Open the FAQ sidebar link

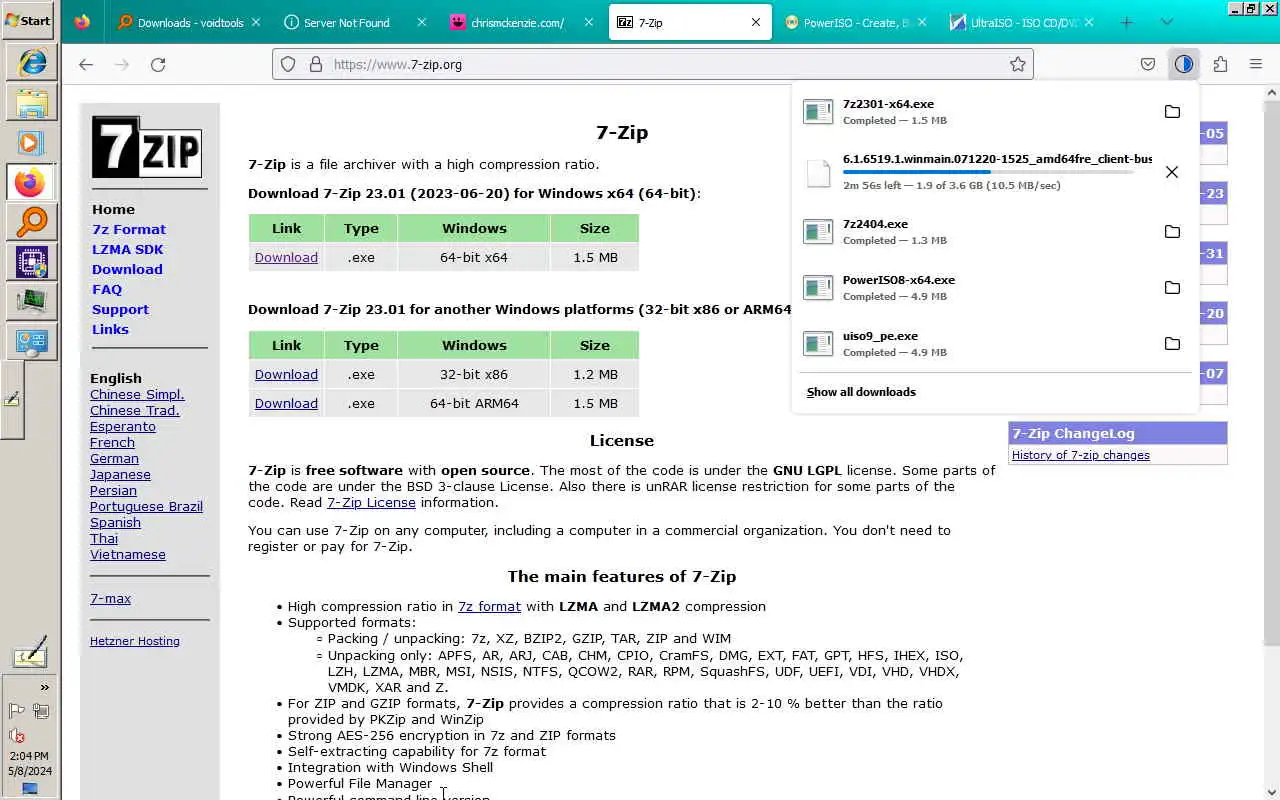coord(107,289)
